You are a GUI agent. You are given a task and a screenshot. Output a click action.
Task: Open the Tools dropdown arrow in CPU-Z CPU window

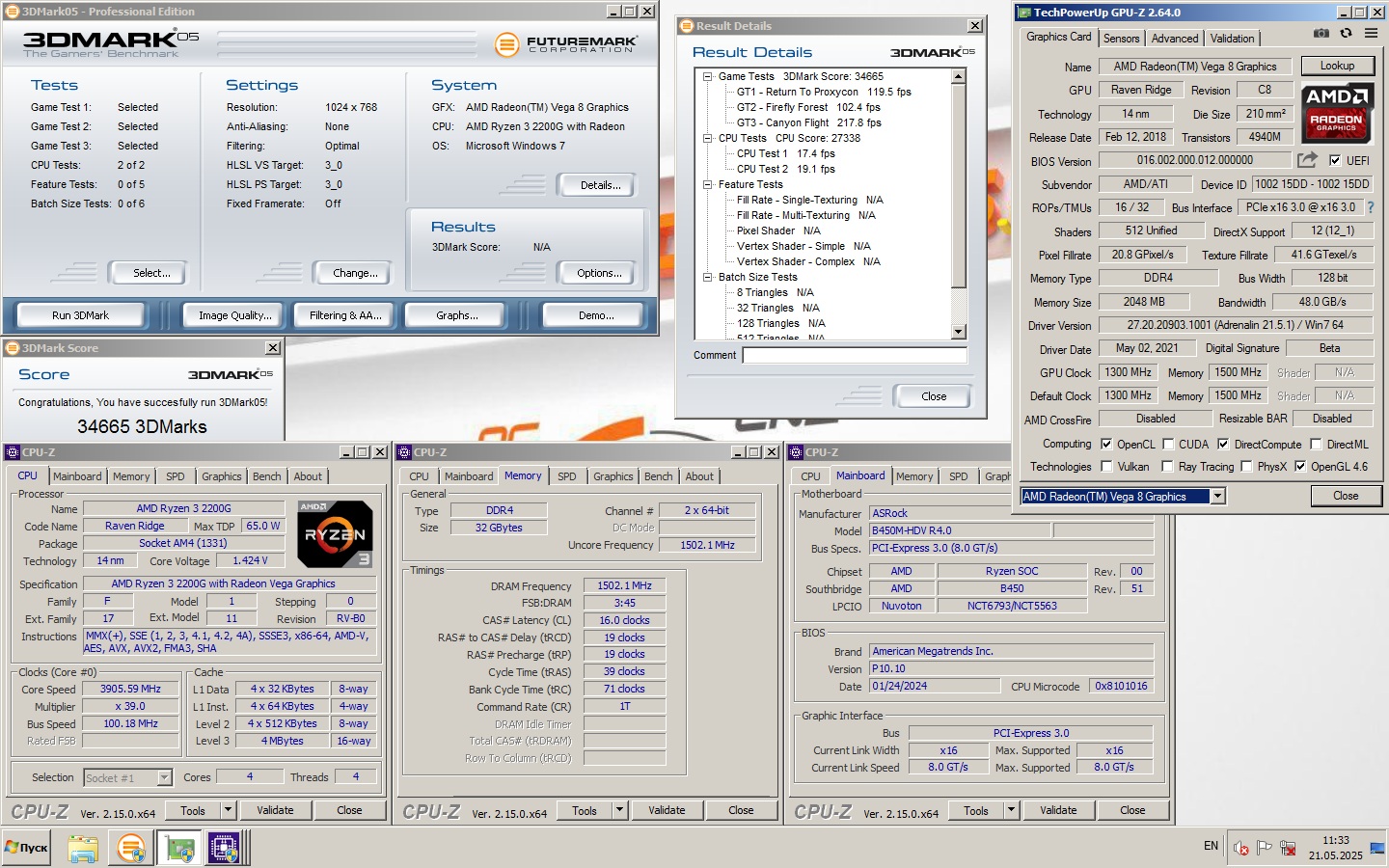(x=228, y=810)
